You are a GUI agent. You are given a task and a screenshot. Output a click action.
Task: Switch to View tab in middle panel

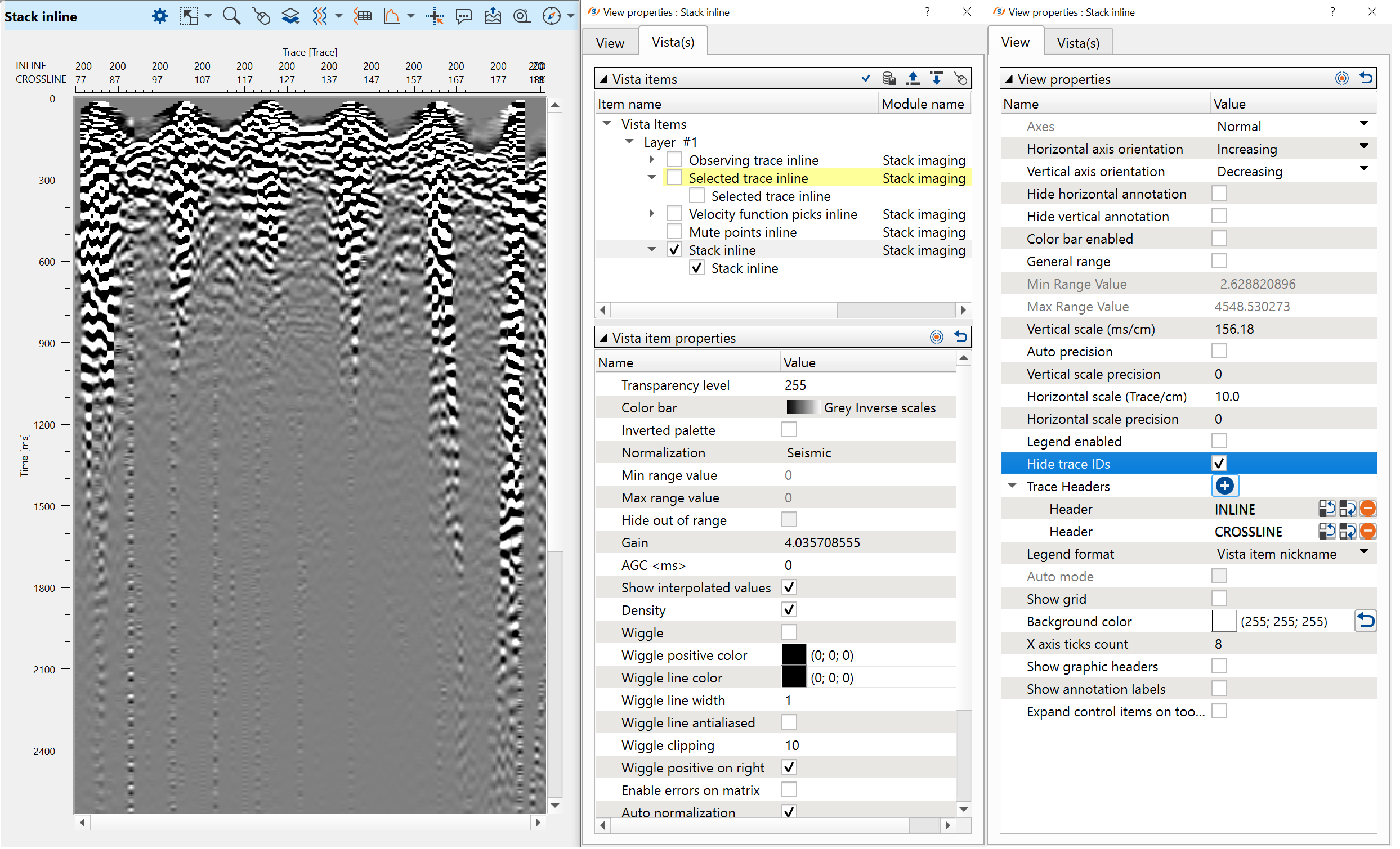610,43
